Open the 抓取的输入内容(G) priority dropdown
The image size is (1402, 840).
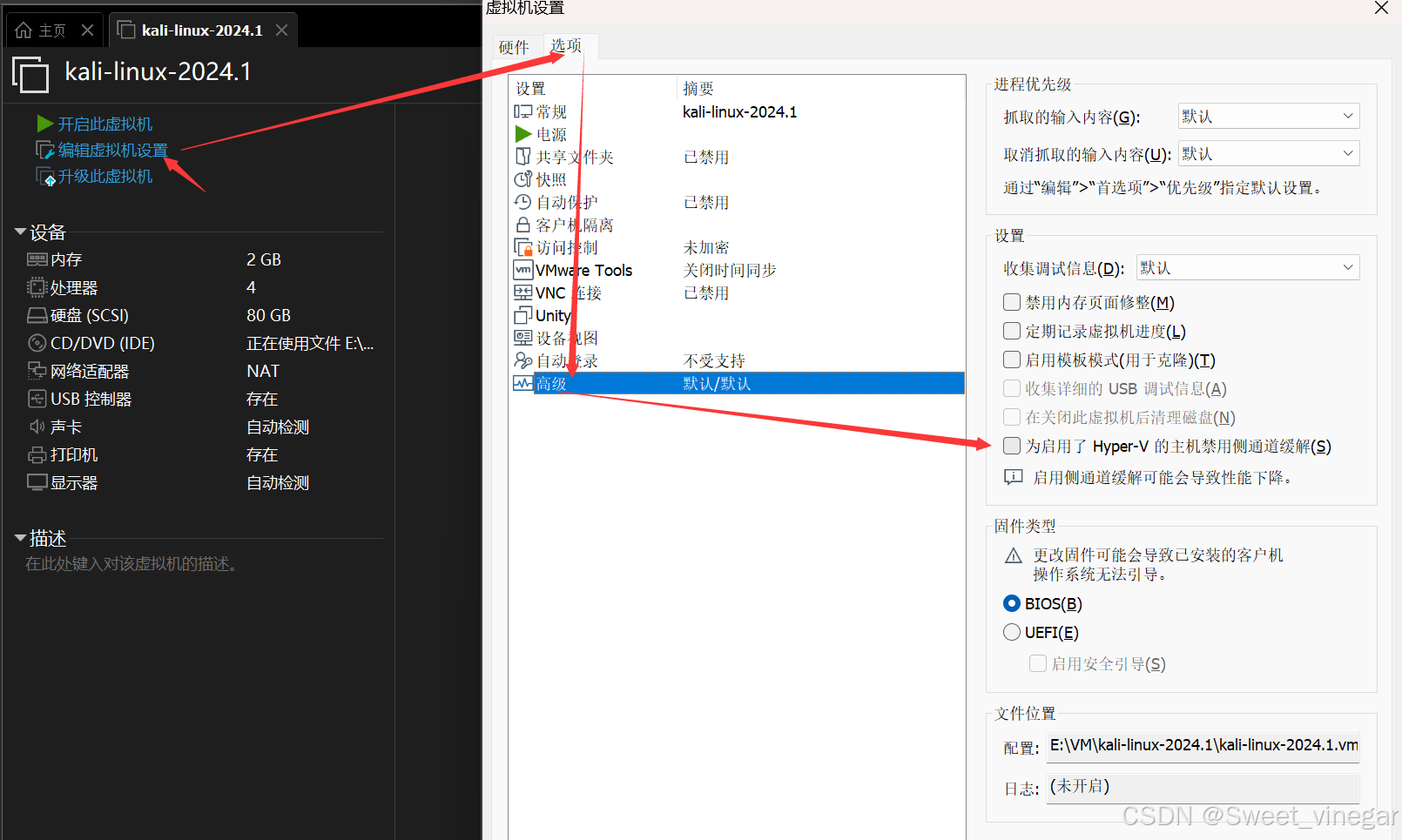1269,116
